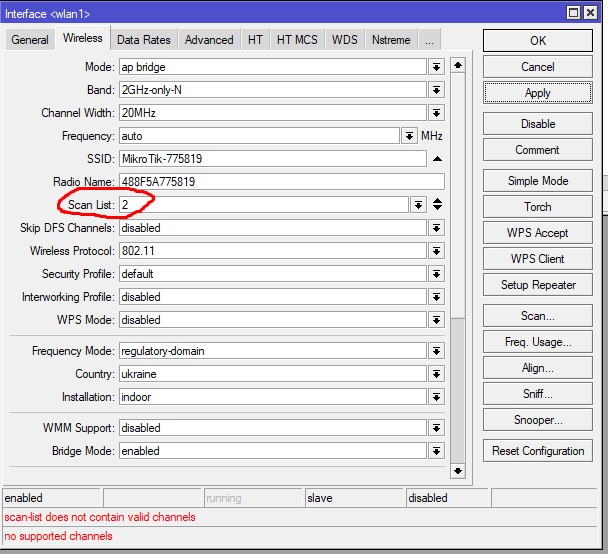608x554 pixels.
Task: Click the Mode field showing ap bridge
Action: coord(273,67)
